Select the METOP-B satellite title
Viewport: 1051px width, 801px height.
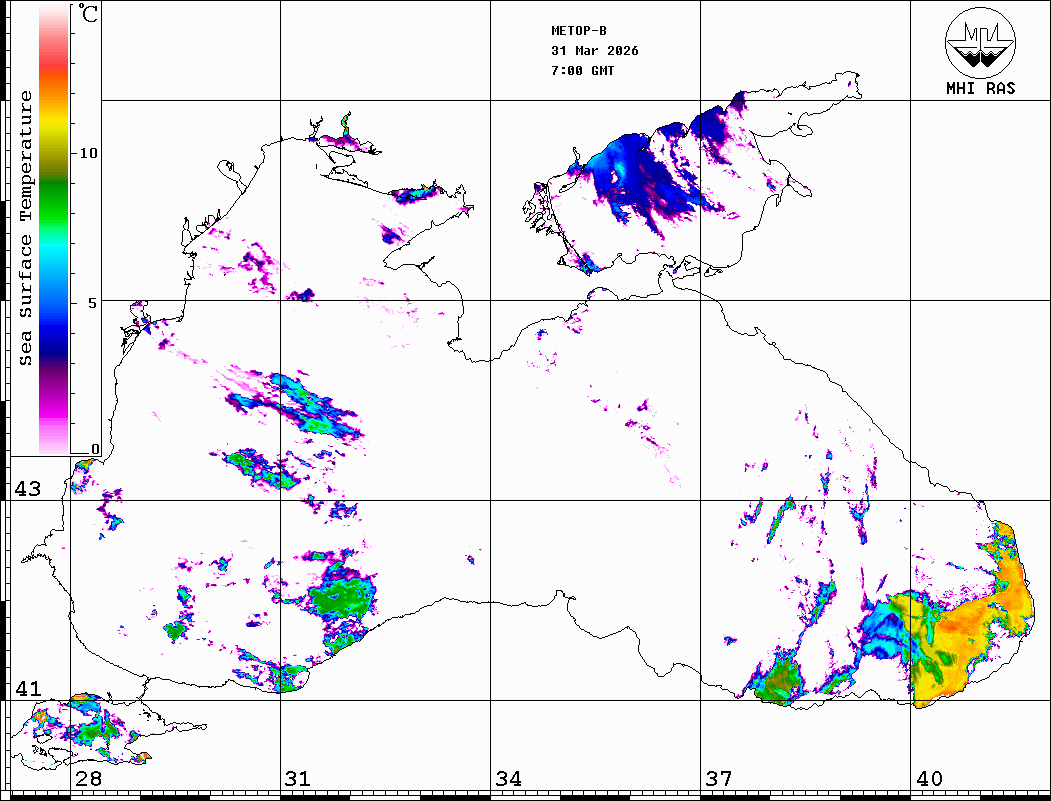coord(579,30)
